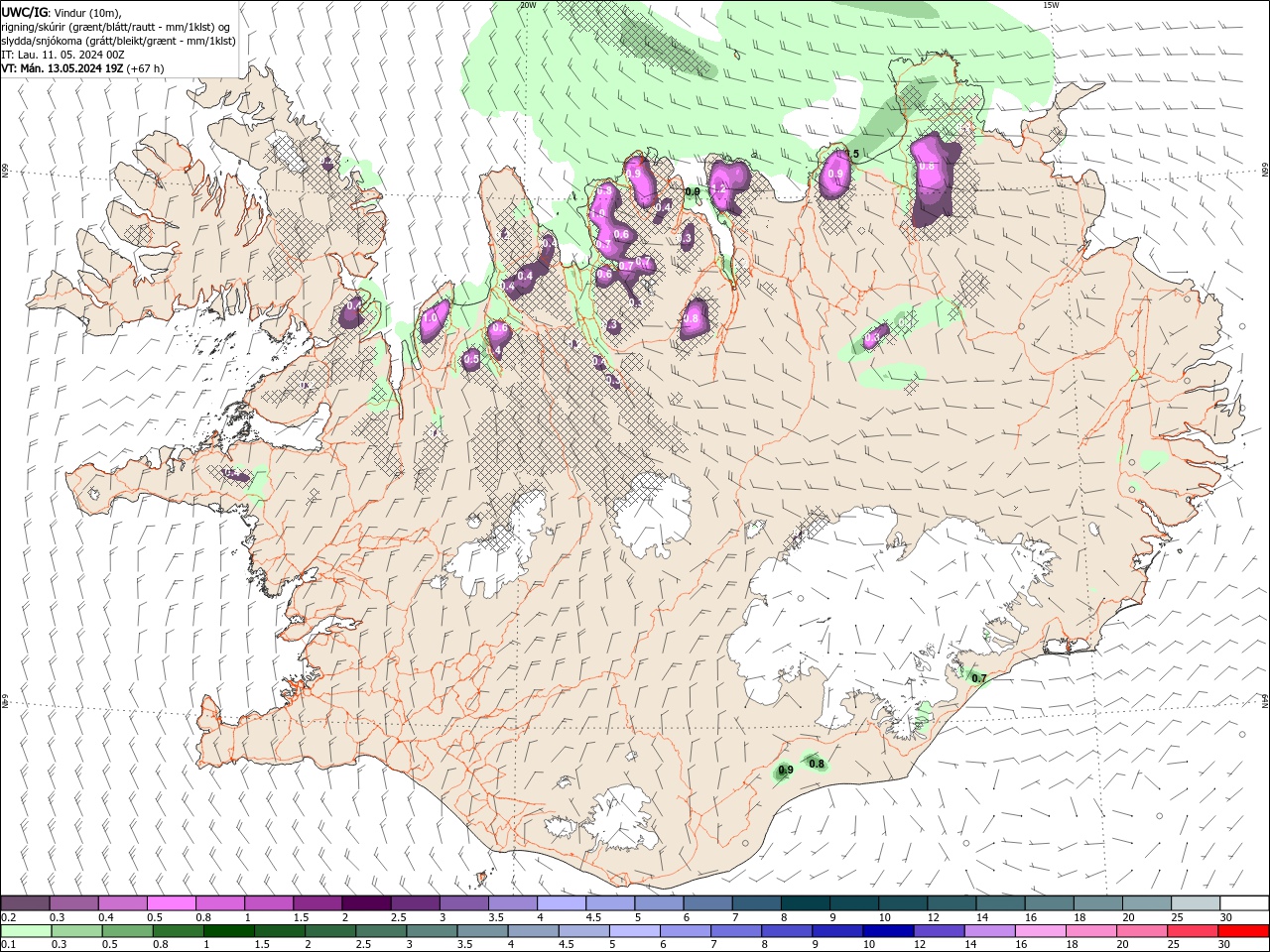This screenshot has height=952, width=1270.
Task: Select the darkest green 1 swatch in the rain scale
Action: [x=228, y=931]
